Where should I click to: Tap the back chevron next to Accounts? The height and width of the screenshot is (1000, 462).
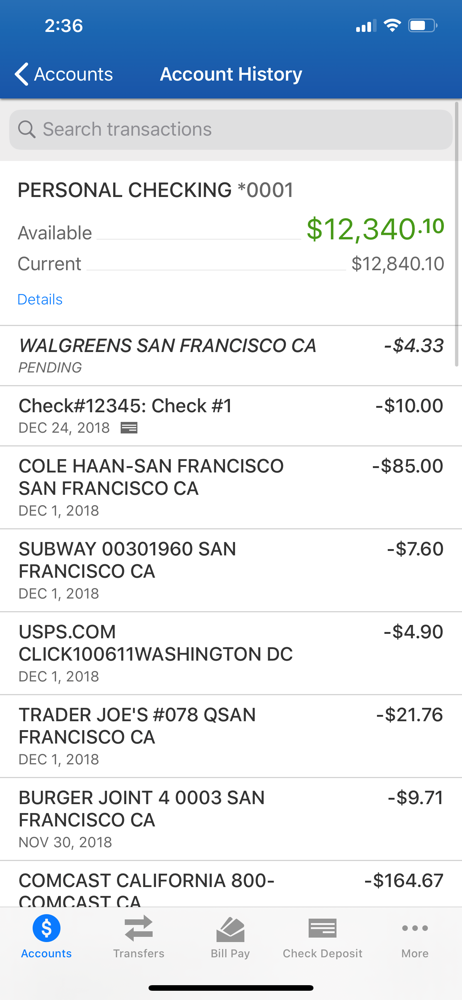coord(22,74)
